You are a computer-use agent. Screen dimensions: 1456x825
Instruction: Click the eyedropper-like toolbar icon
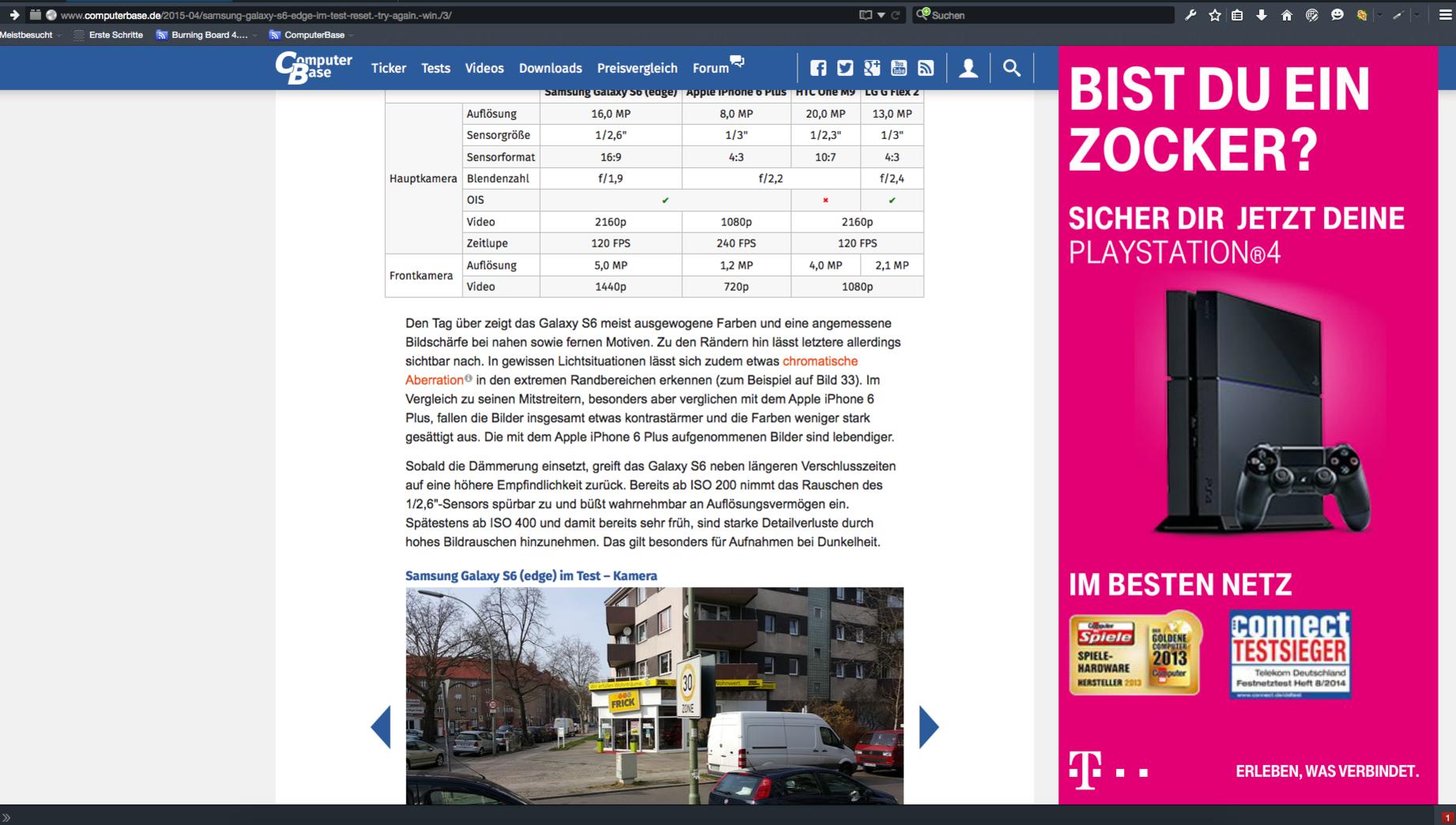point(1398,15)
